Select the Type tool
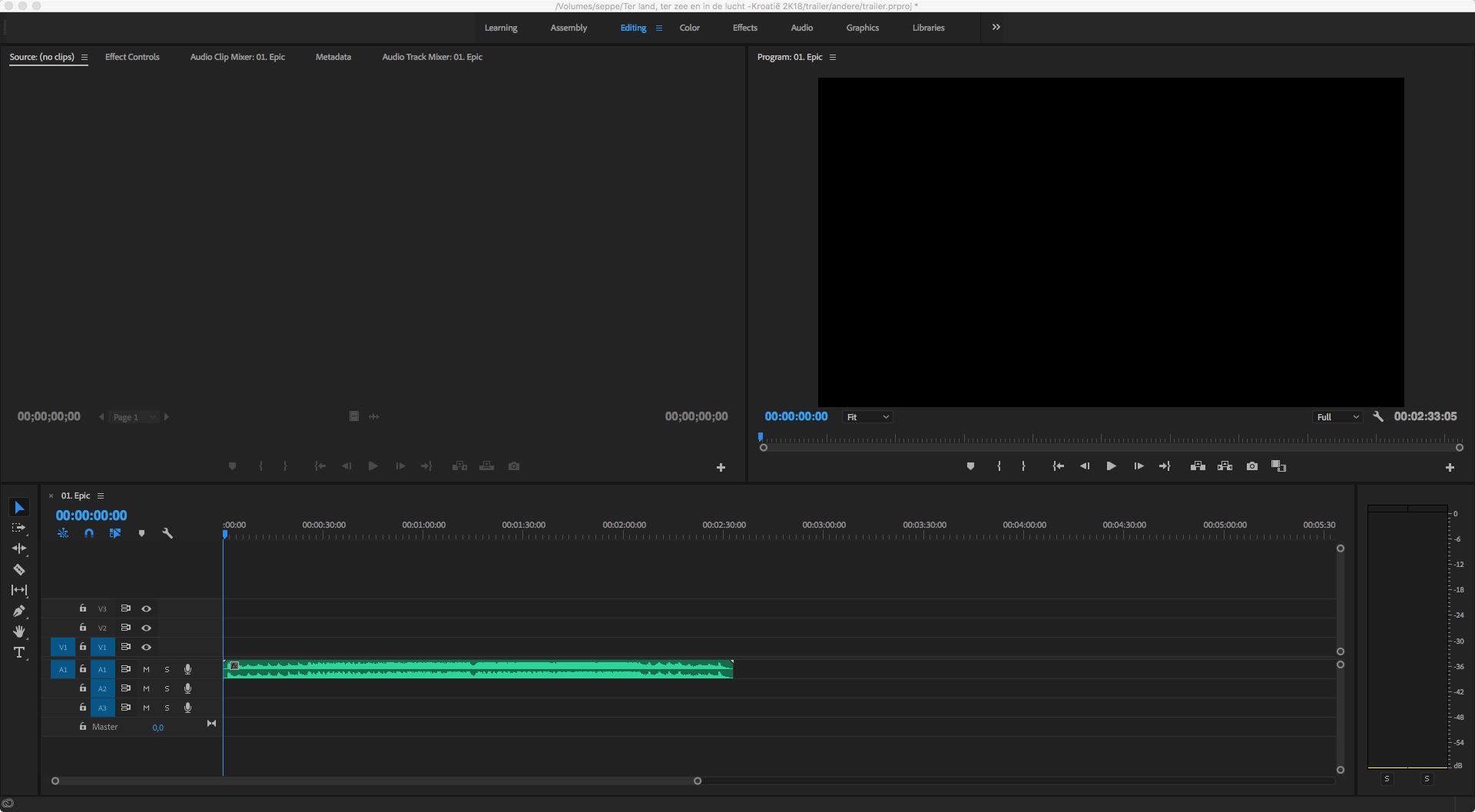This screenshot has width=1475, height=812. pos(19,652)
